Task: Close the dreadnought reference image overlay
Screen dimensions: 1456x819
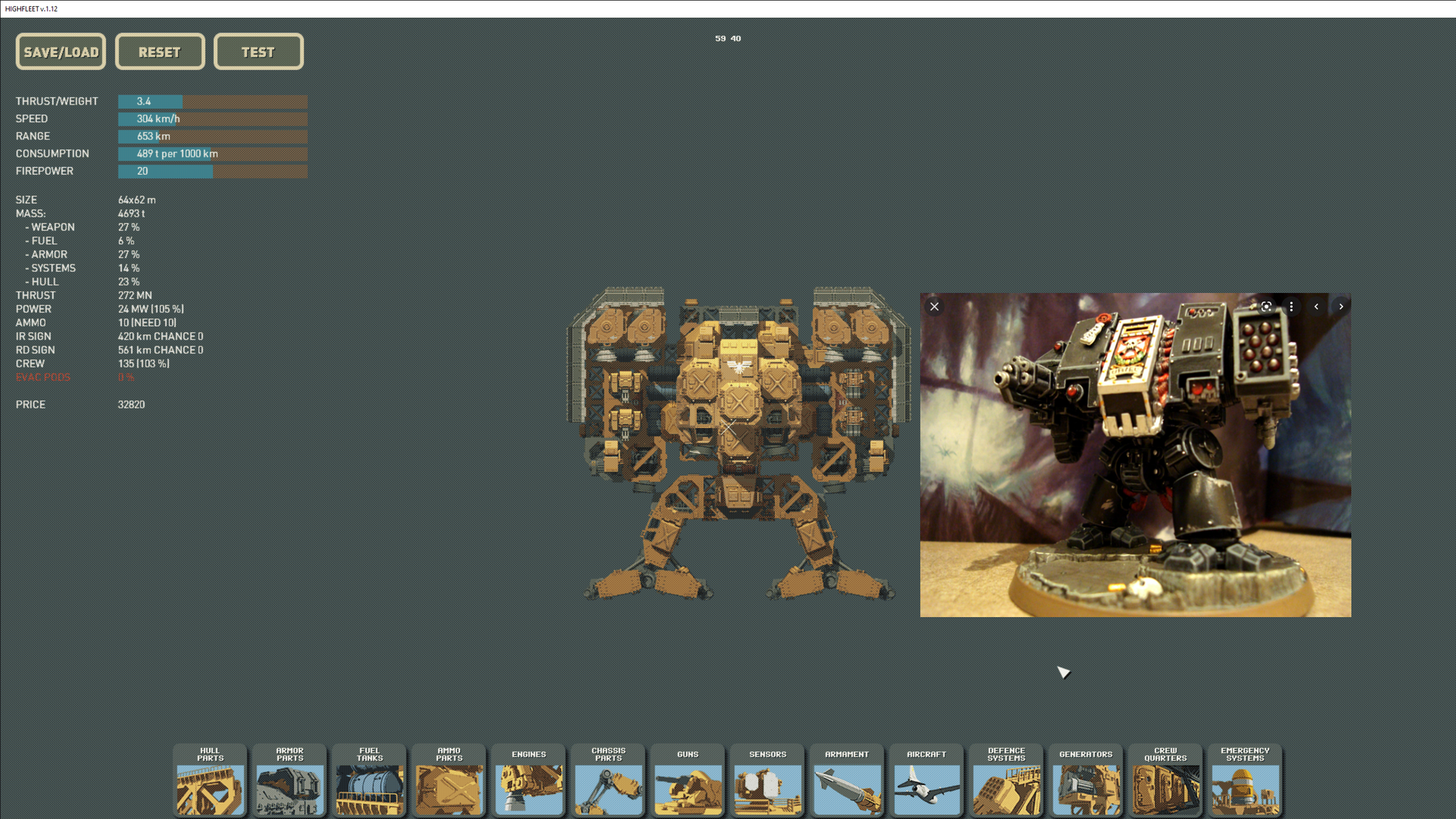Action: (x=934, y=306)
